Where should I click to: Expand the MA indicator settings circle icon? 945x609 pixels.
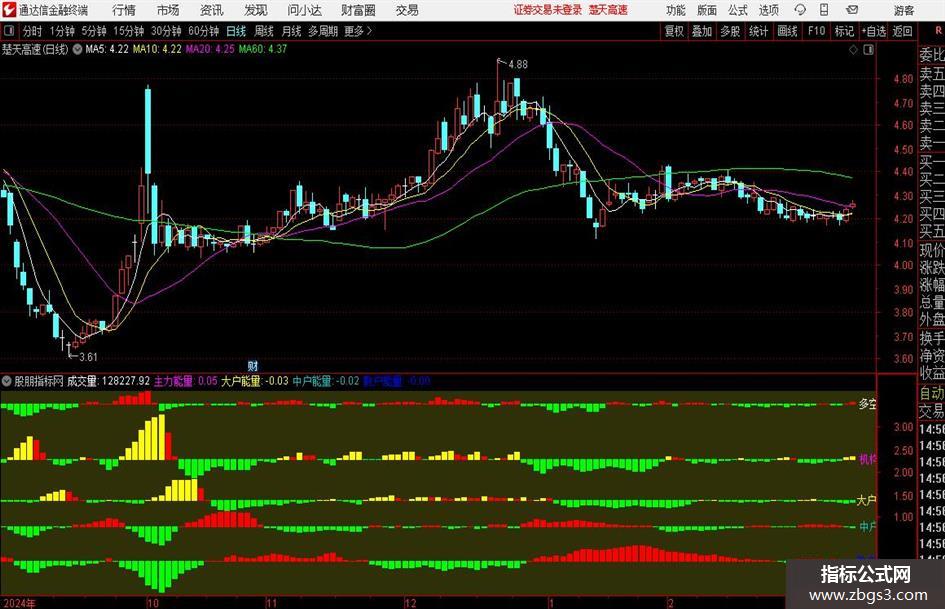click(77, 49)
